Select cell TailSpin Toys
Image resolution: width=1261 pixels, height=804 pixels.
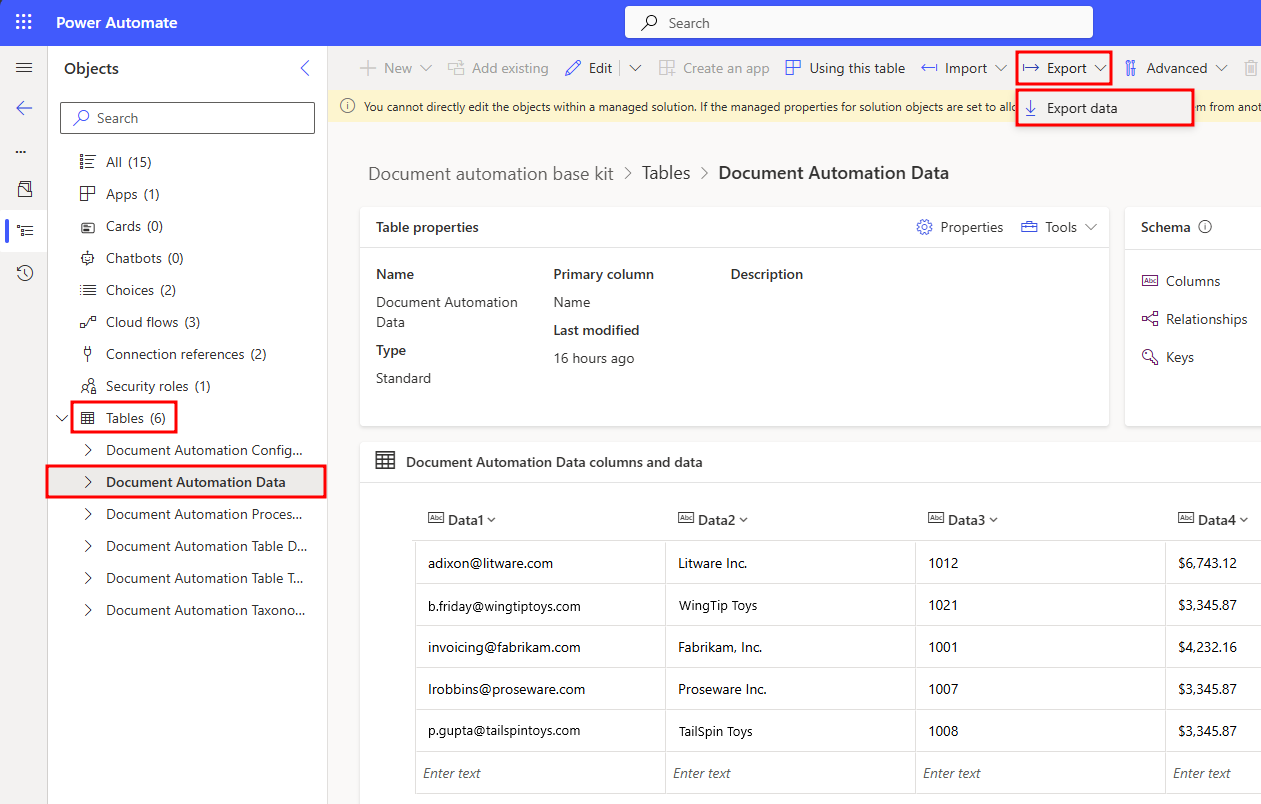point(790,731)
